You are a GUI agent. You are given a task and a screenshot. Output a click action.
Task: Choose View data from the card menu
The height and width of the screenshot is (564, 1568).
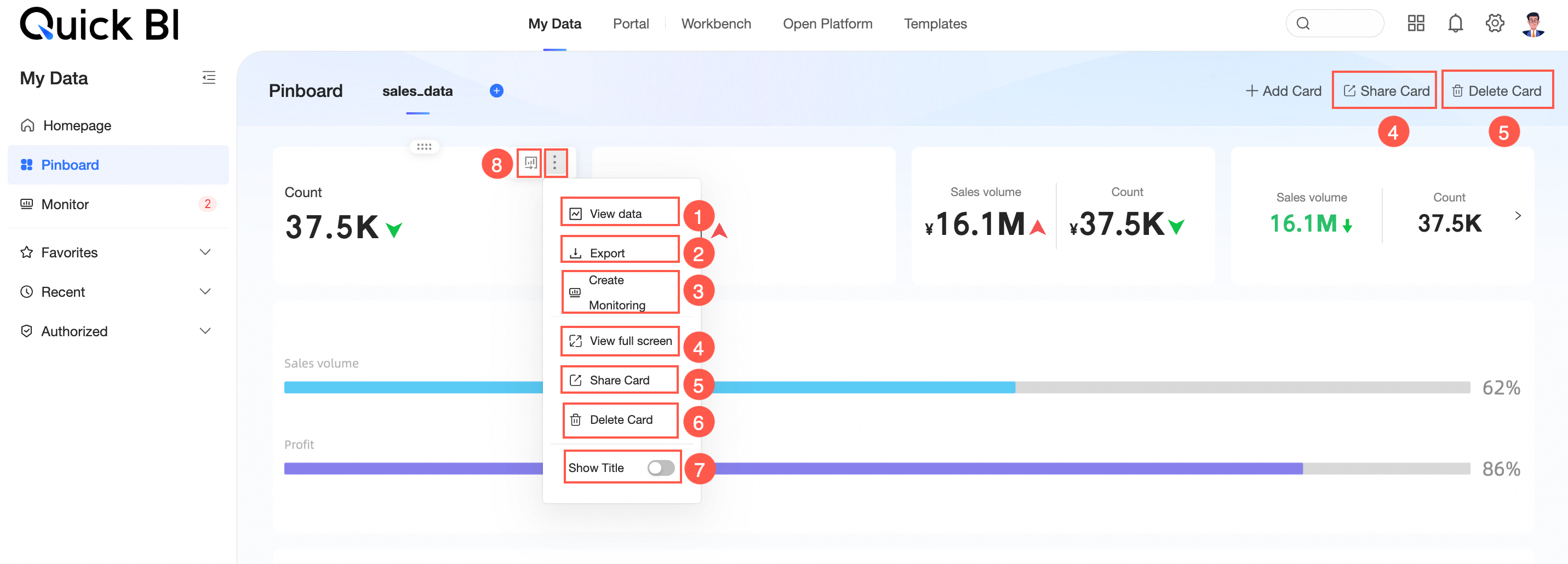pyautogui.click(x=620, y=214)
